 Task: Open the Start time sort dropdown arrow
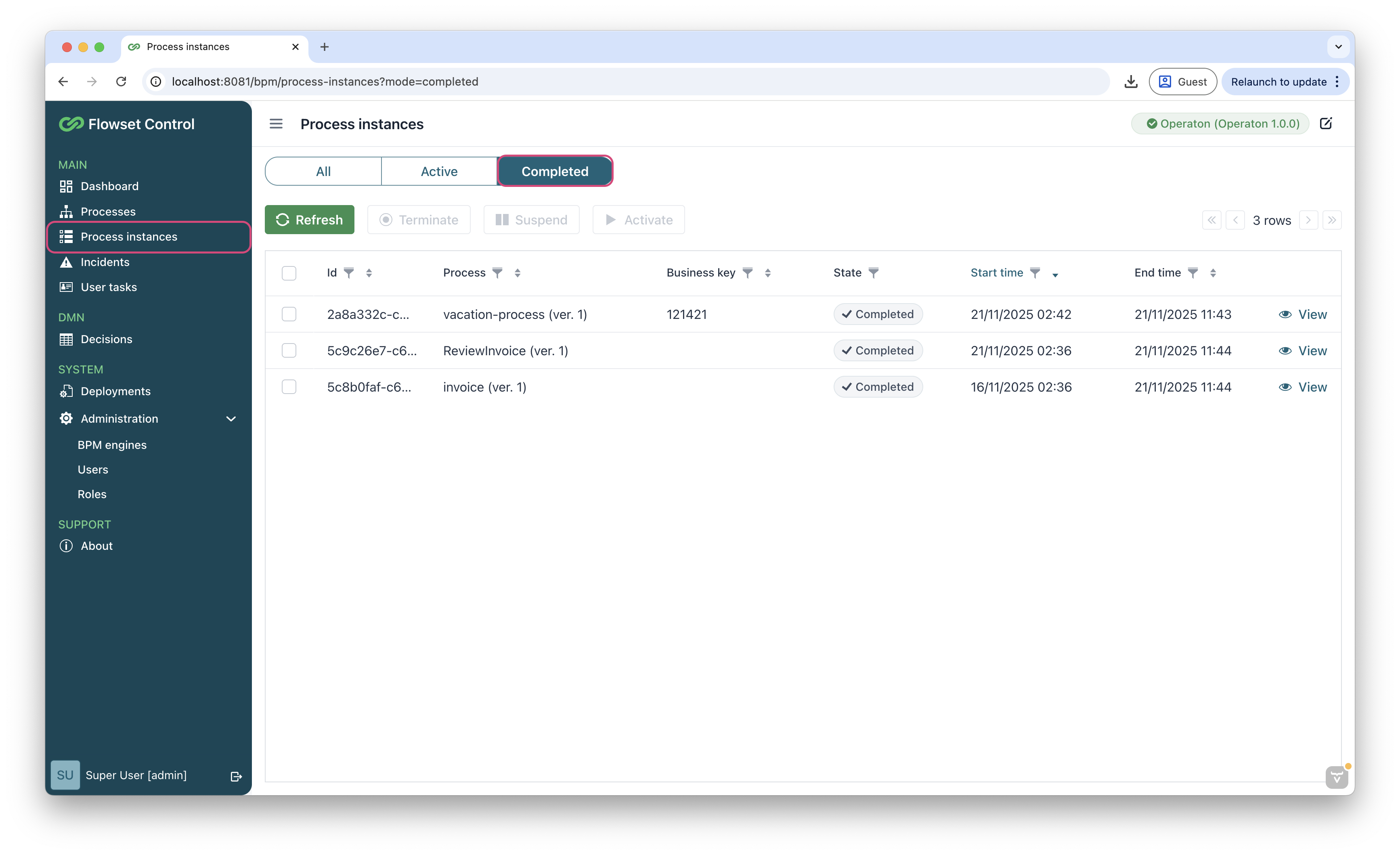[x=1056, y=275]
